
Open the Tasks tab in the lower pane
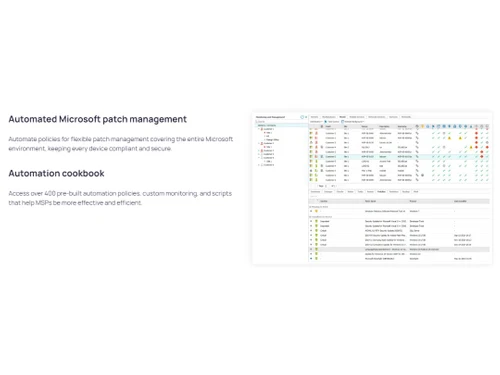360,192
